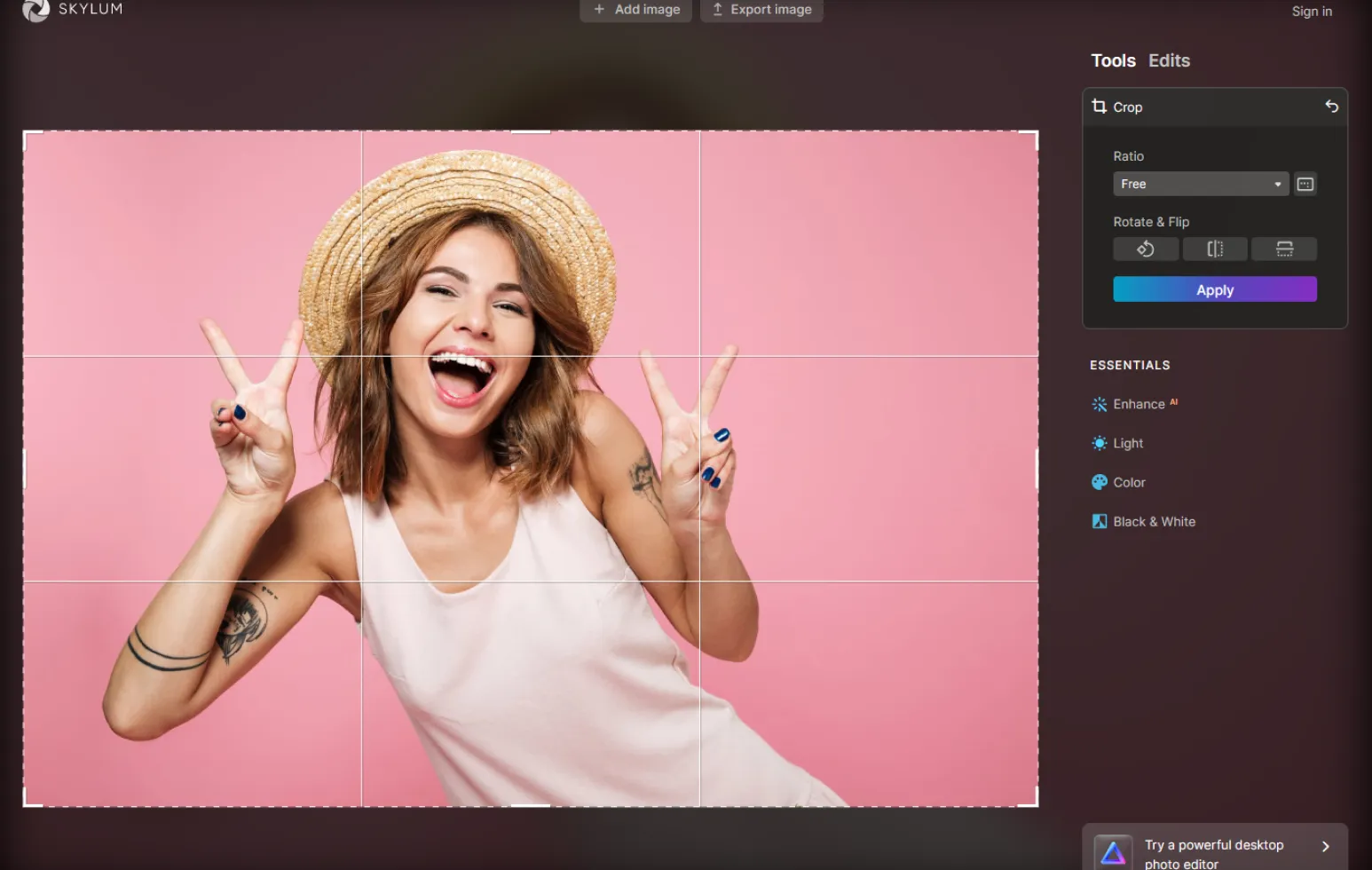Click the Try a powerful desktop editor banner
1372x870 pixels.
[x=1215, y=848]
